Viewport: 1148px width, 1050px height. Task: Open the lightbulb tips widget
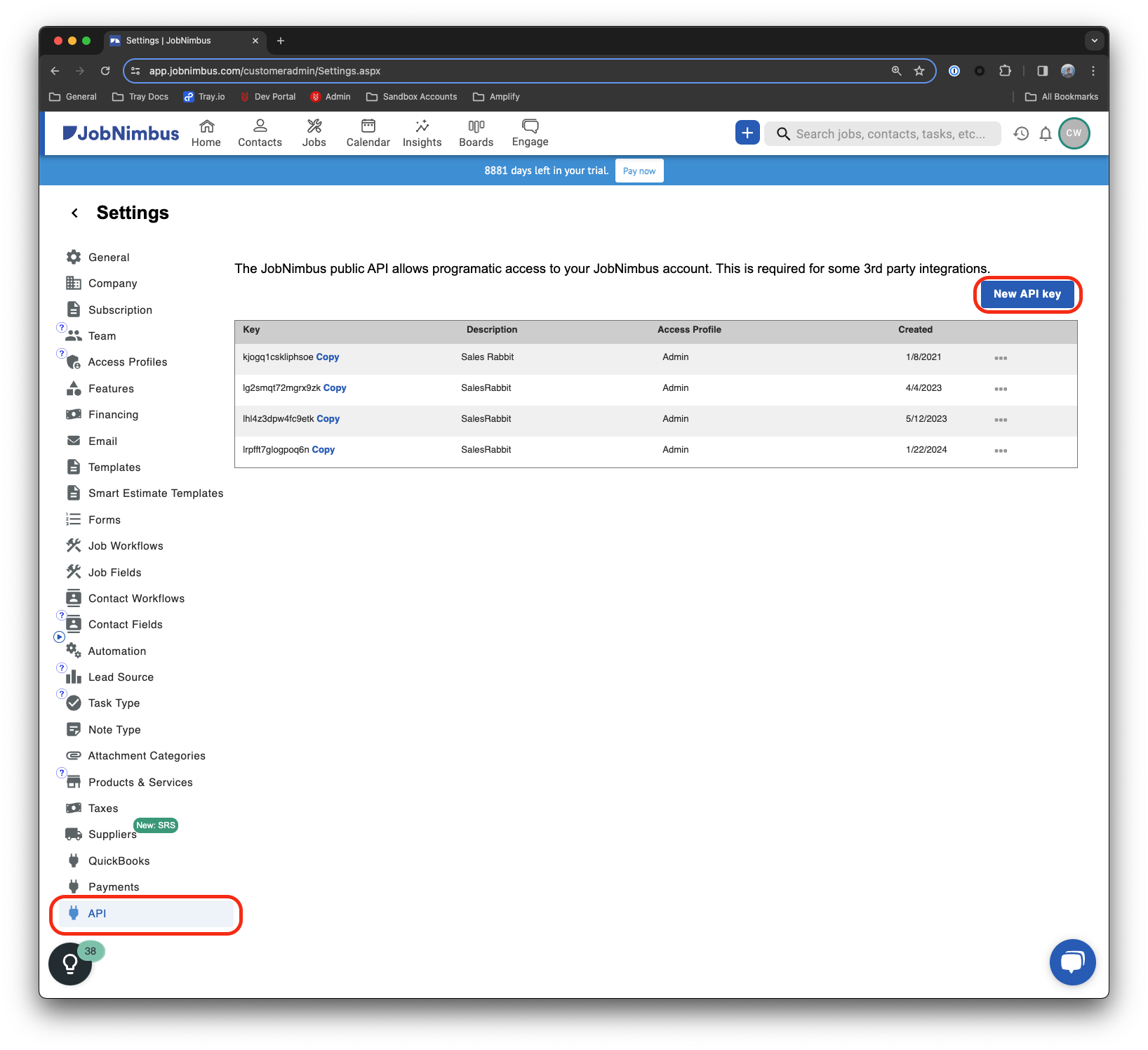tap(70, 964)
